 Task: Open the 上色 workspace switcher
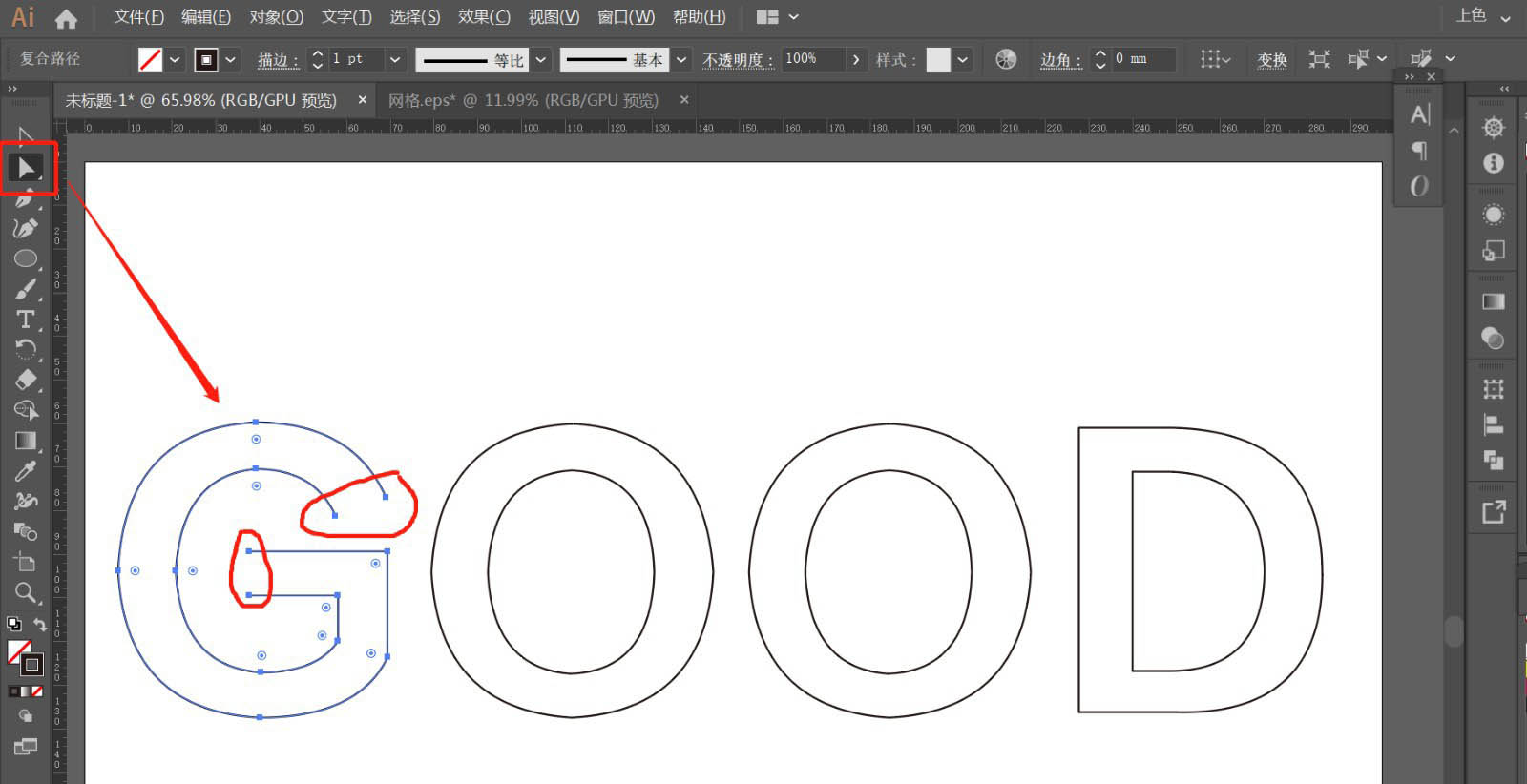coord(1482,16)
